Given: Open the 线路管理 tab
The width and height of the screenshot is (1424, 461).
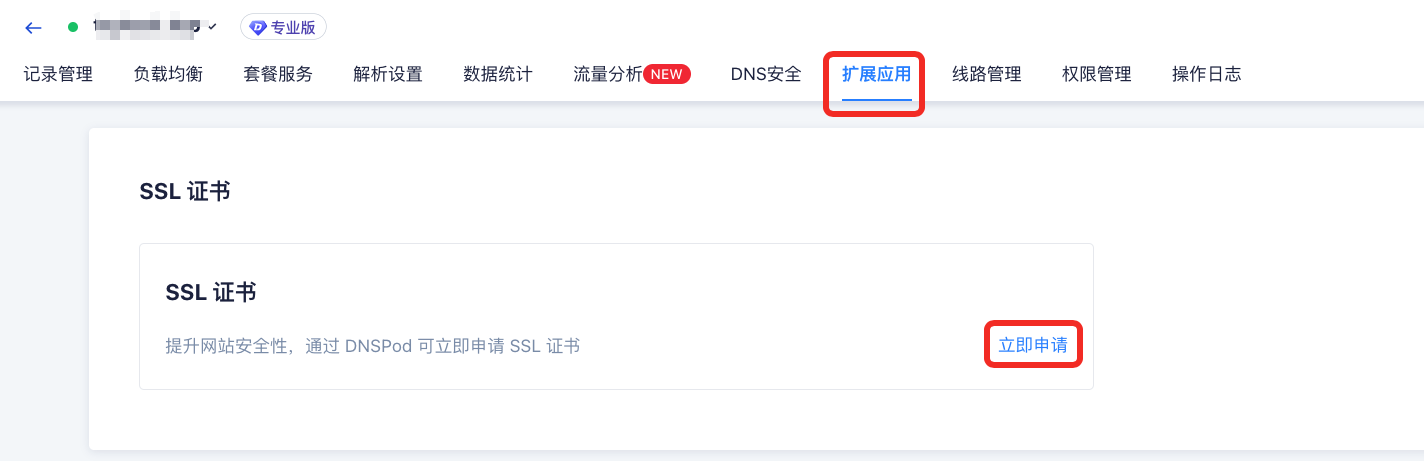Looking at the screenshot, I should (x=987, y=74).
